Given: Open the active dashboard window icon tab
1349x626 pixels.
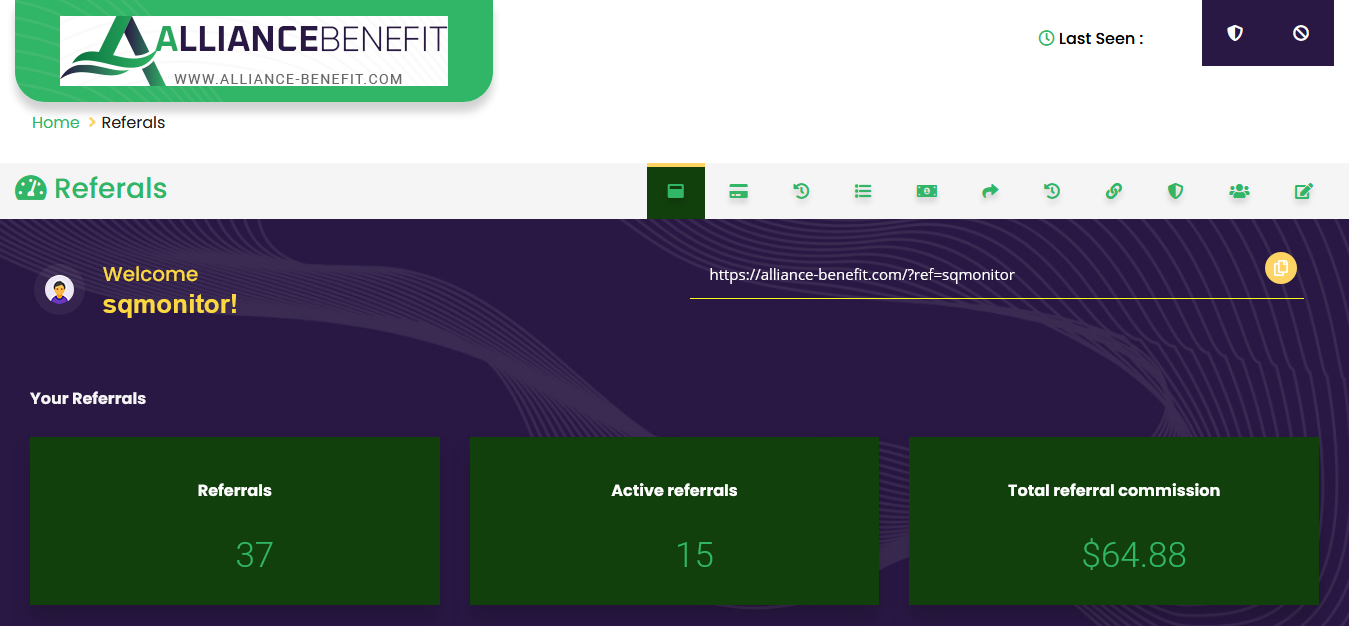Looking at the screenshot, I should (x=676, y=191).
